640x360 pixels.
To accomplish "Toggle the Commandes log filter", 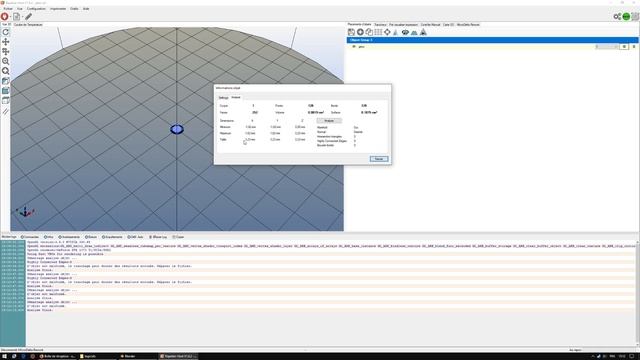I will pos(30,237).
